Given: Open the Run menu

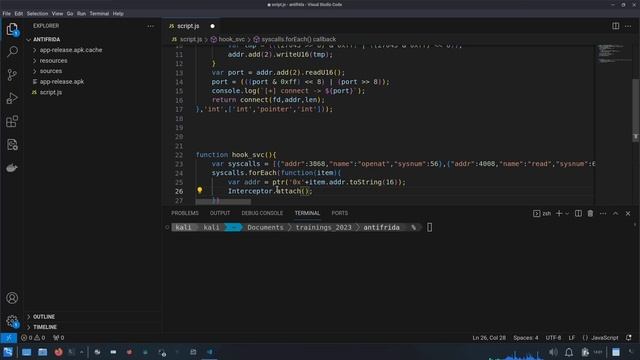Looking at the screenshot, I should coord(82,13).
